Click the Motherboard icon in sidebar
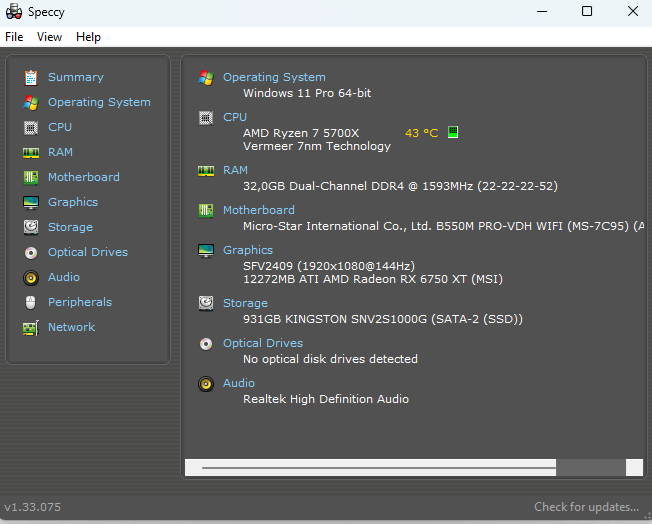 tap(31, 177)
